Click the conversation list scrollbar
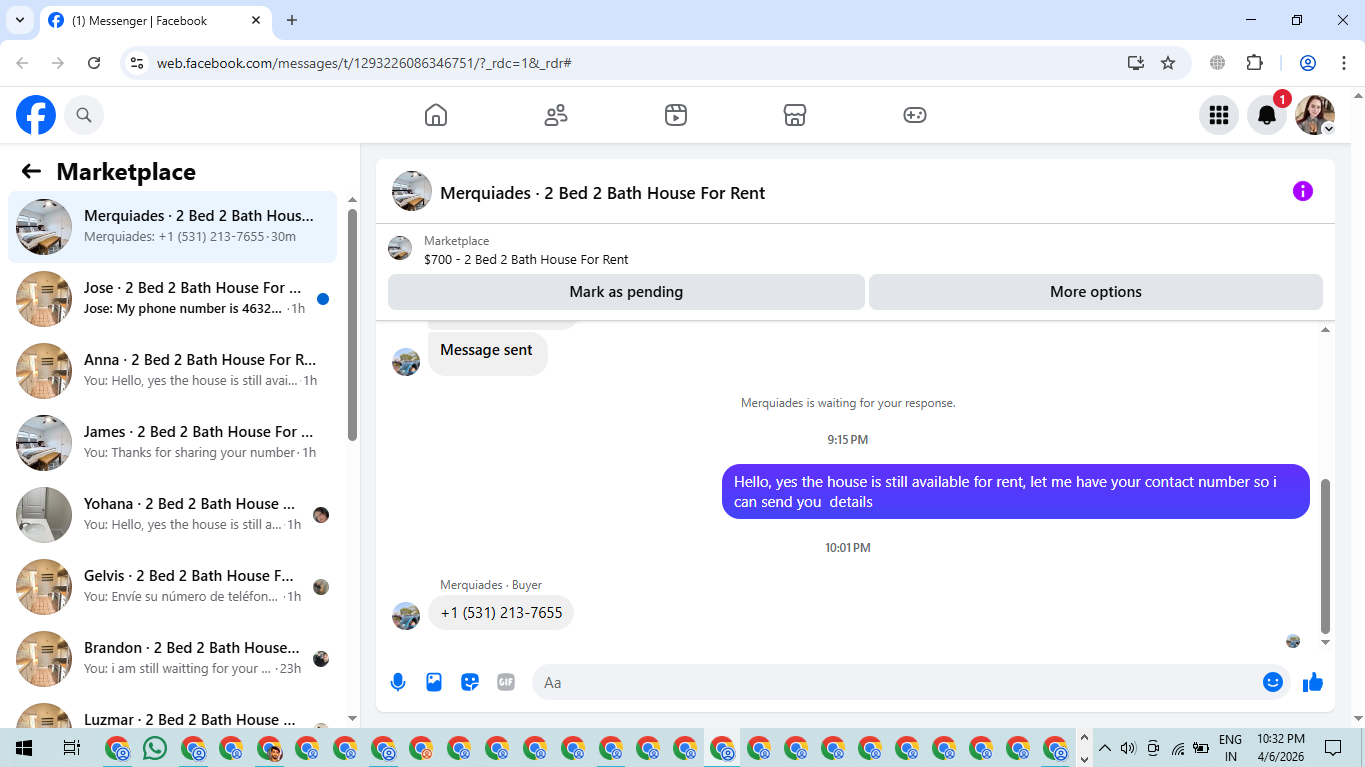 coord(352,325)
